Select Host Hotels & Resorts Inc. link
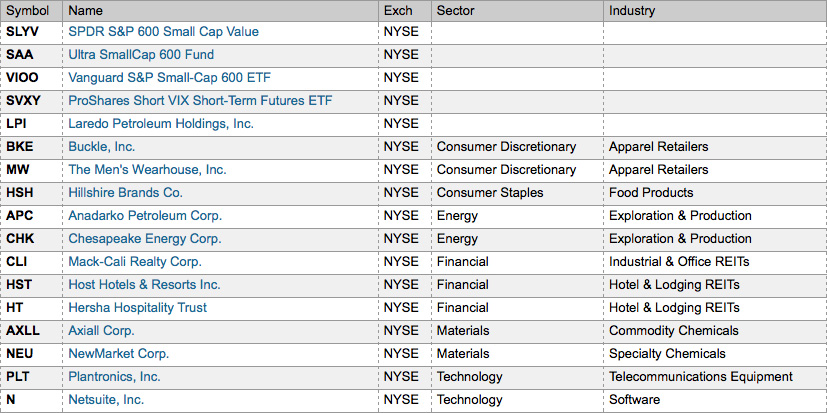 (x=144, y=285)
